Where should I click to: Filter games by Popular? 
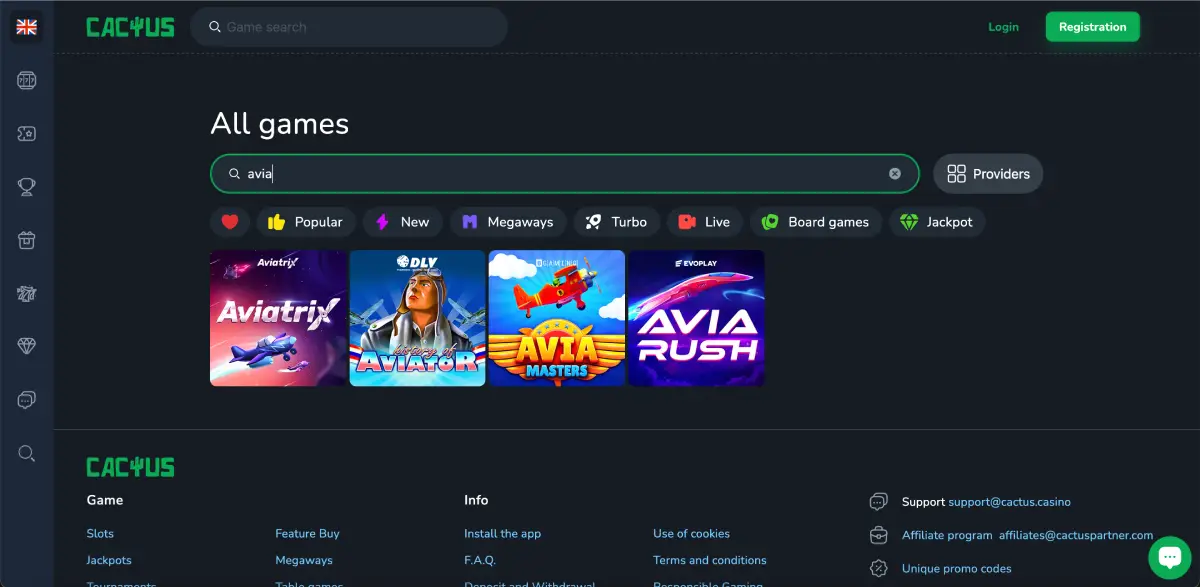pyautogui.click(x=305, y=222)
